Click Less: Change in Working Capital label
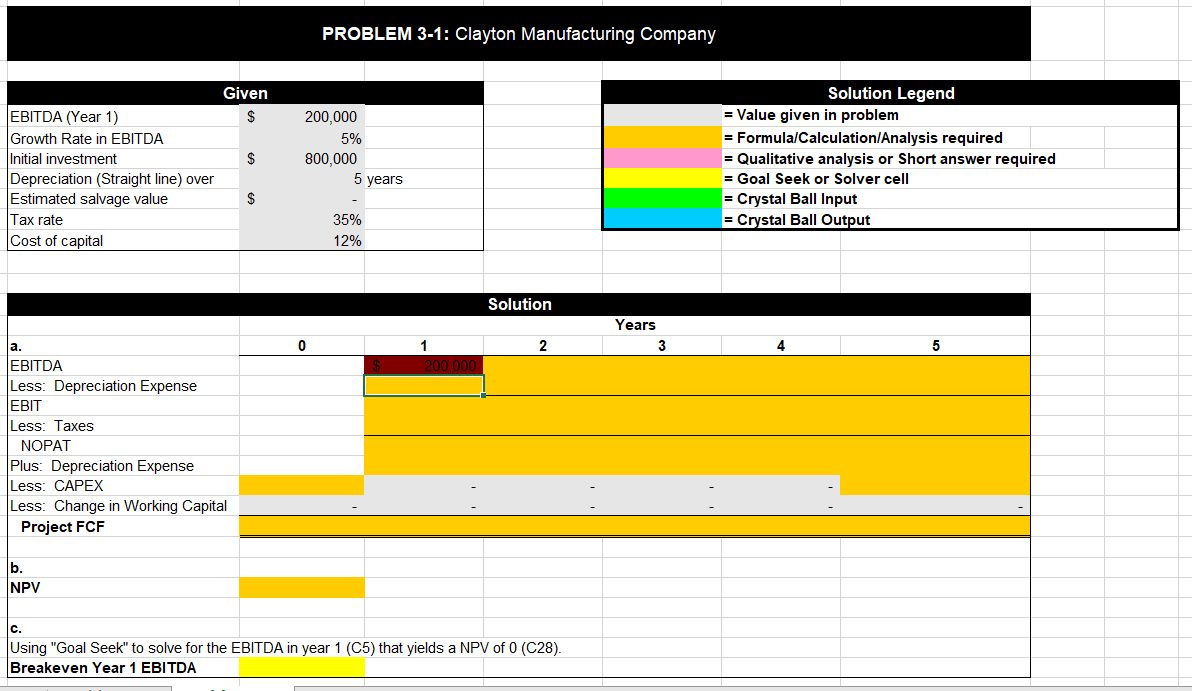This screenshot has width=1192, height=691. [x=119, y=506]
